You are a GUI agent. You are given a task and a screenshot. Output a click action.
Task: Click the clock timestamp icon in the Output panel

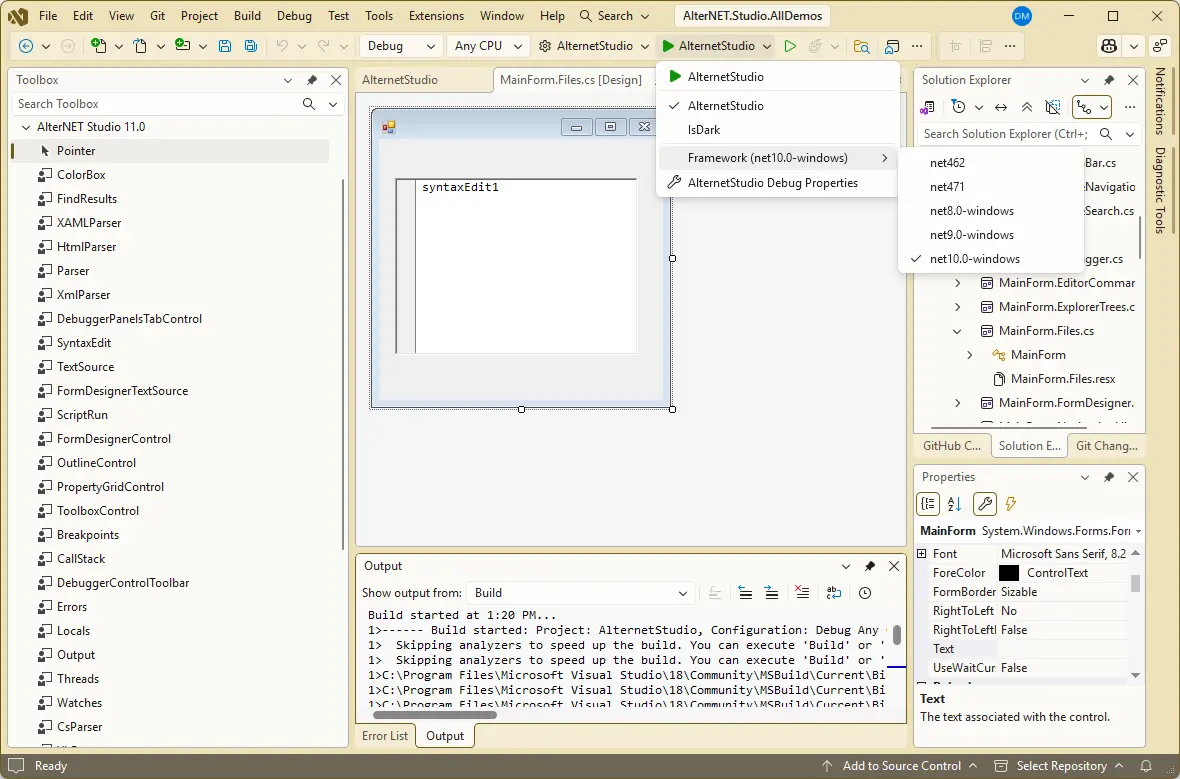[865, 593]
